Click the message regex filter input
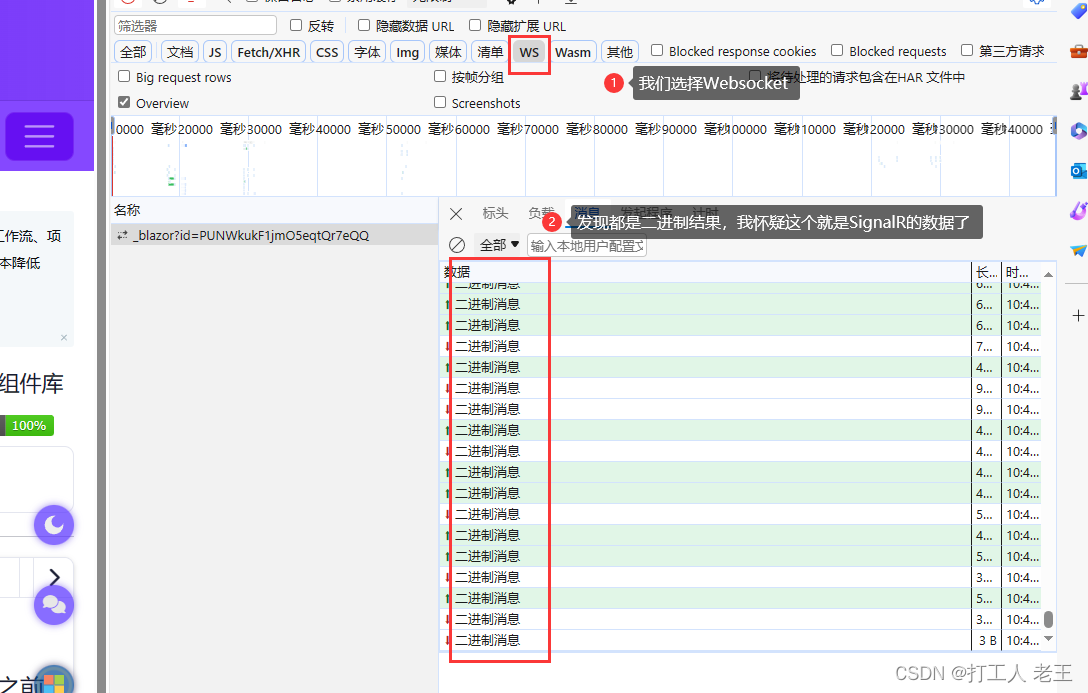Image resolution: width=1088 pixels, height=693 pixels. 587,246
